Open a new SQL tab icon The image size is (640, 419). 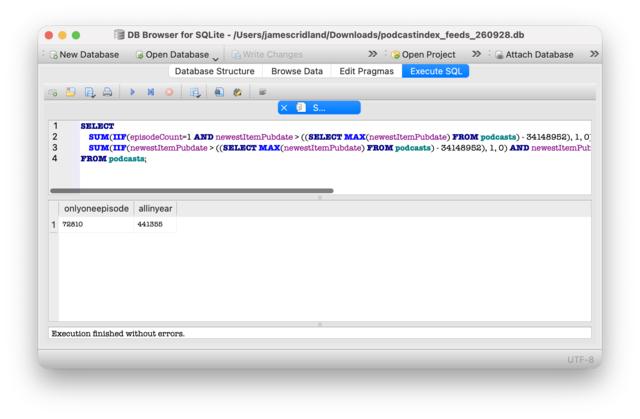click(x=53, y=92)
